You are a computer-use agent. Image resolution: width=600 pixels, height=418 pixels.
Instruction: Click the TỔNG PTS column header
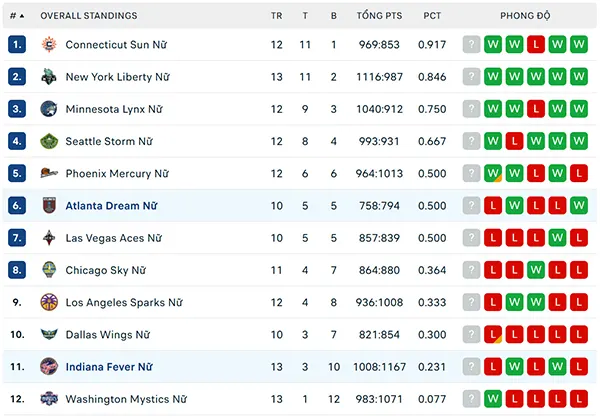[x=379, y=16]
